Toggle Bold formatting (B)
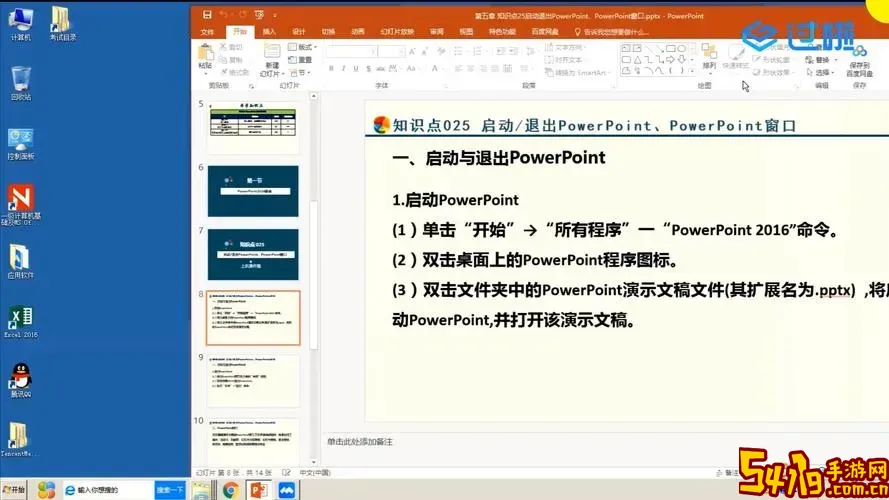The width and height of the screenshot is (889, 500). coord(331,69)
